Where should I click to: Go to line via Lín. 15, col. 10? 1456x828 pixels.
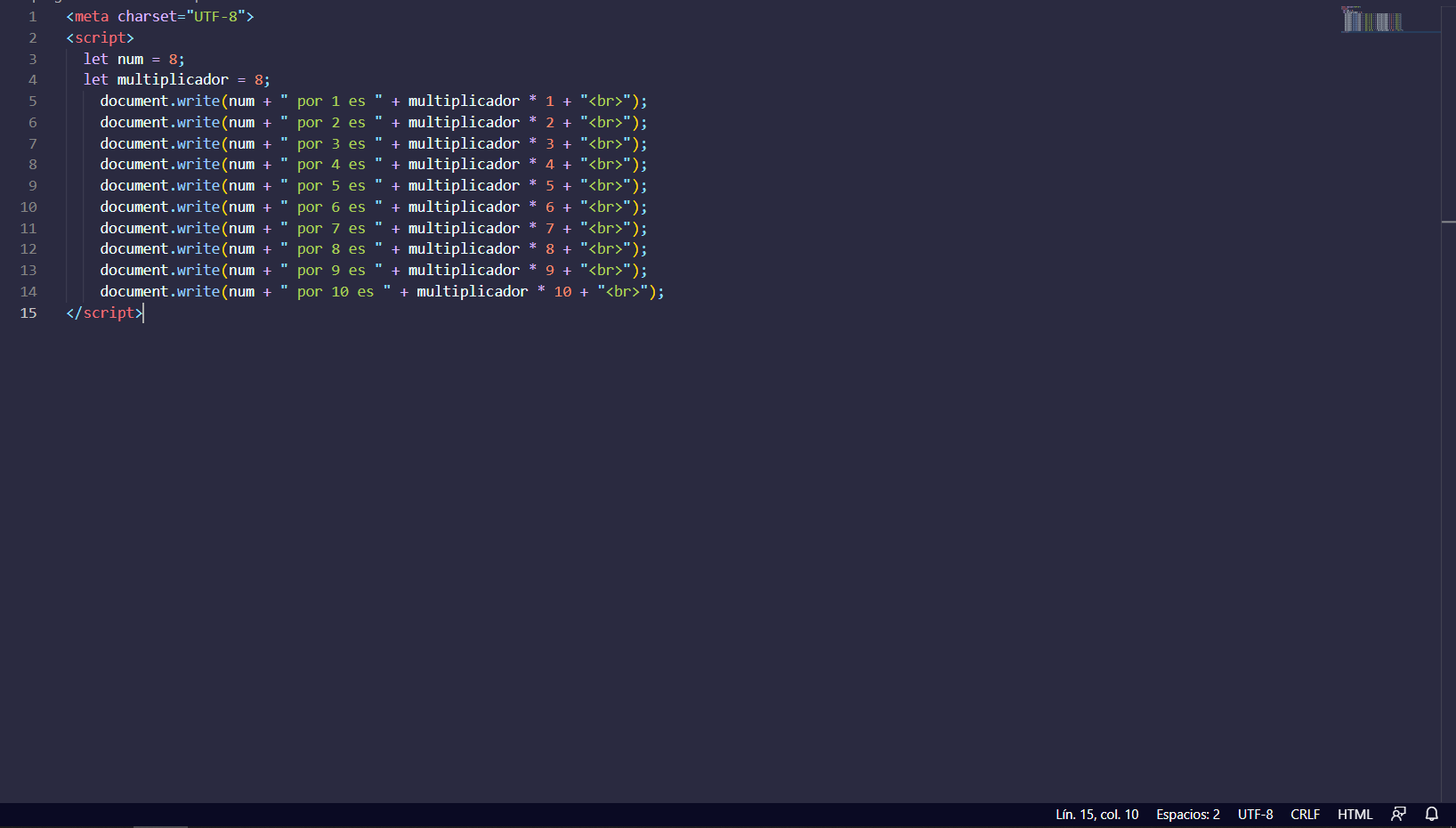pyautogui.click(x=1096, y=814)
